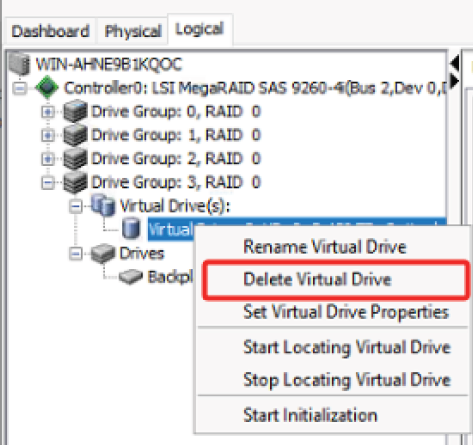Image resolution: width=473 pixels, height=445 pixels.
Task: Switch to the Dashboard tab
Action: tap(50, 32)
